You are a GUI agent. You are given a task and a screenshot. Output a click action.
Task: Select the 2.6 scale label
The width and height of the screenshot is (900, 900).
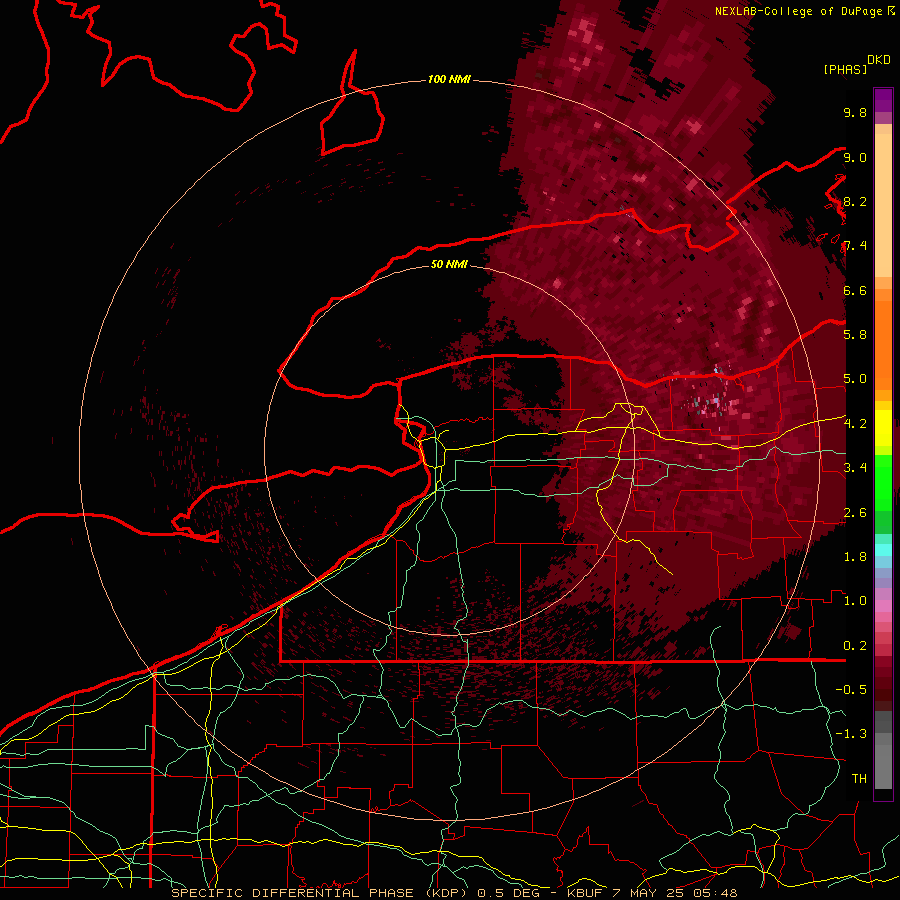coord(855,513)
